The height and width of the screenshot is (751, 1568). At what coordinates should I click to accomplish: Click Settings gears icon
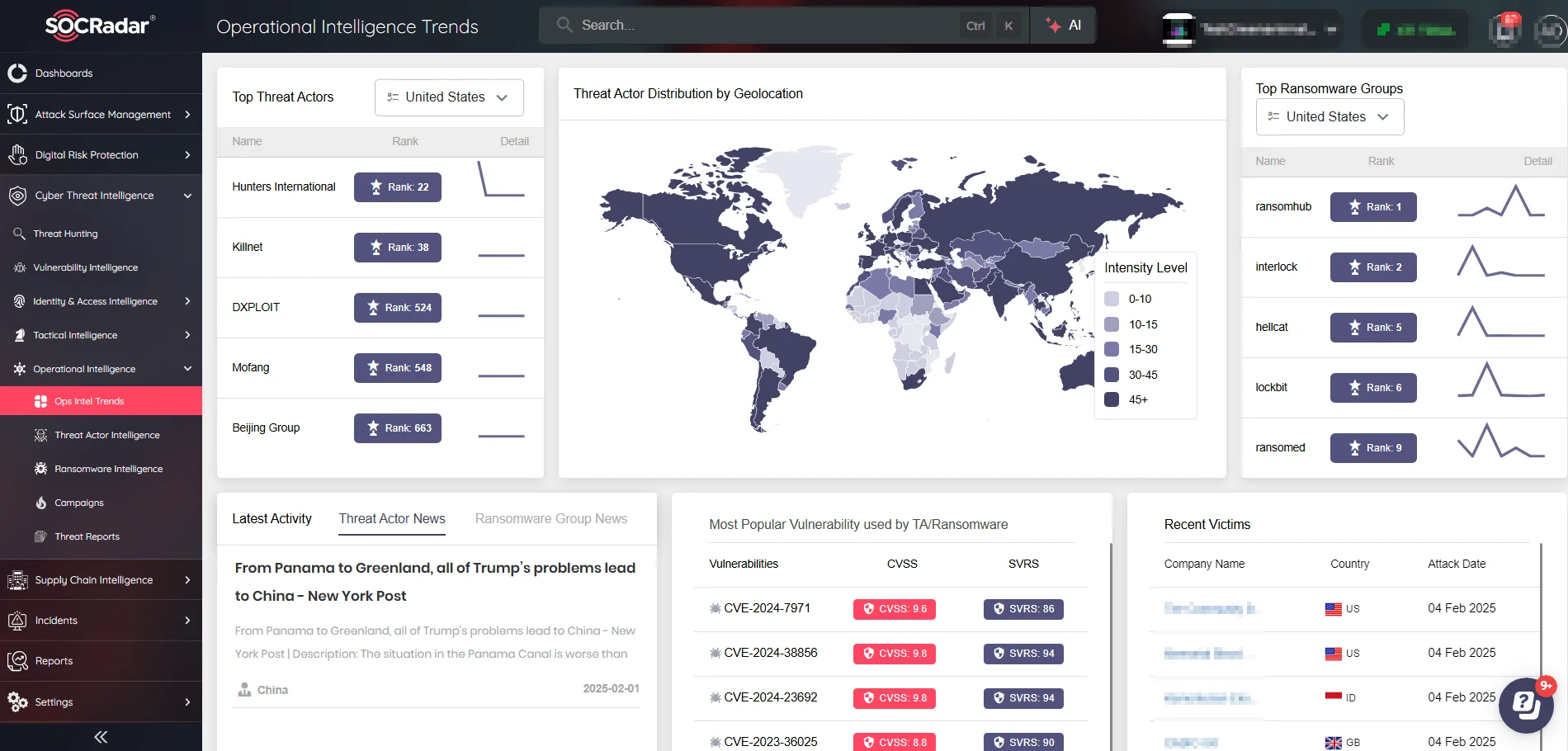tap(17, 701)
